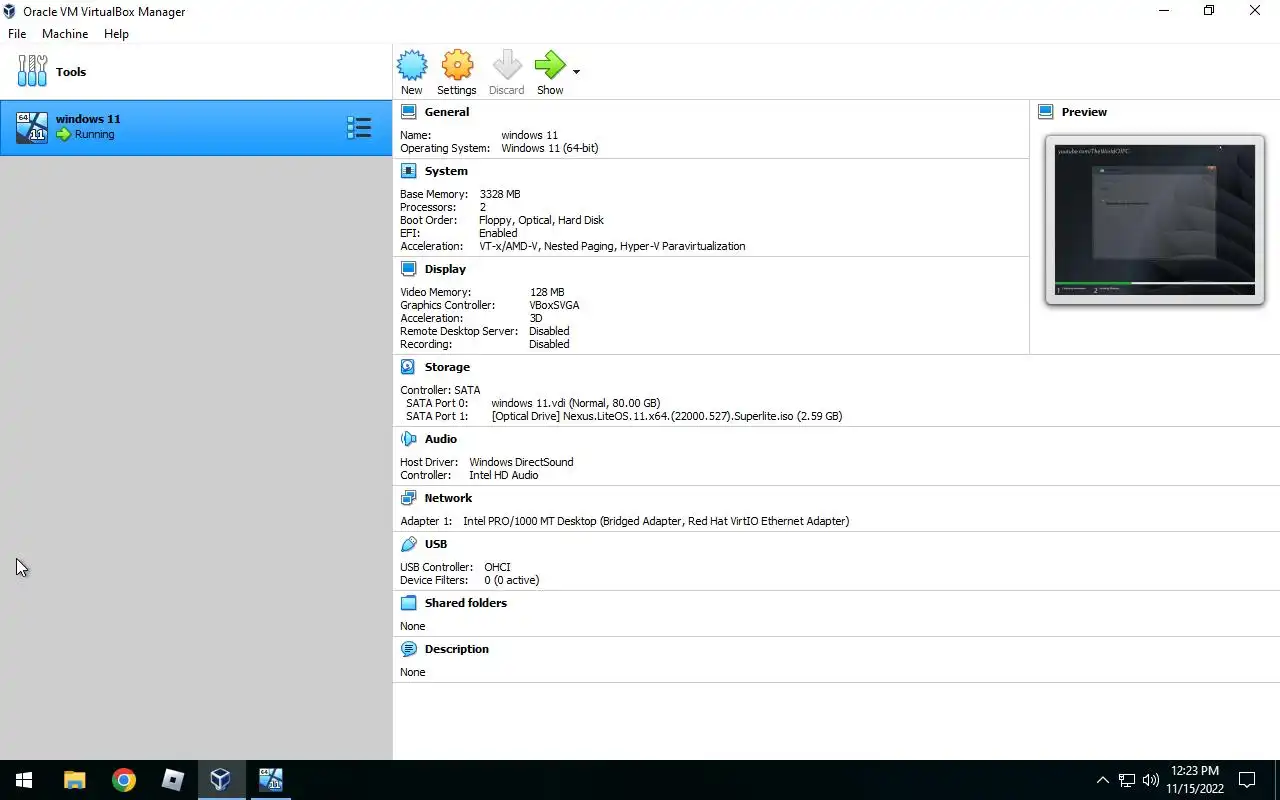Click the Boot Order Floppy, Optical, Hard Disk value
Viewport: 1280px width, 800px height.
tap(541, 220)
